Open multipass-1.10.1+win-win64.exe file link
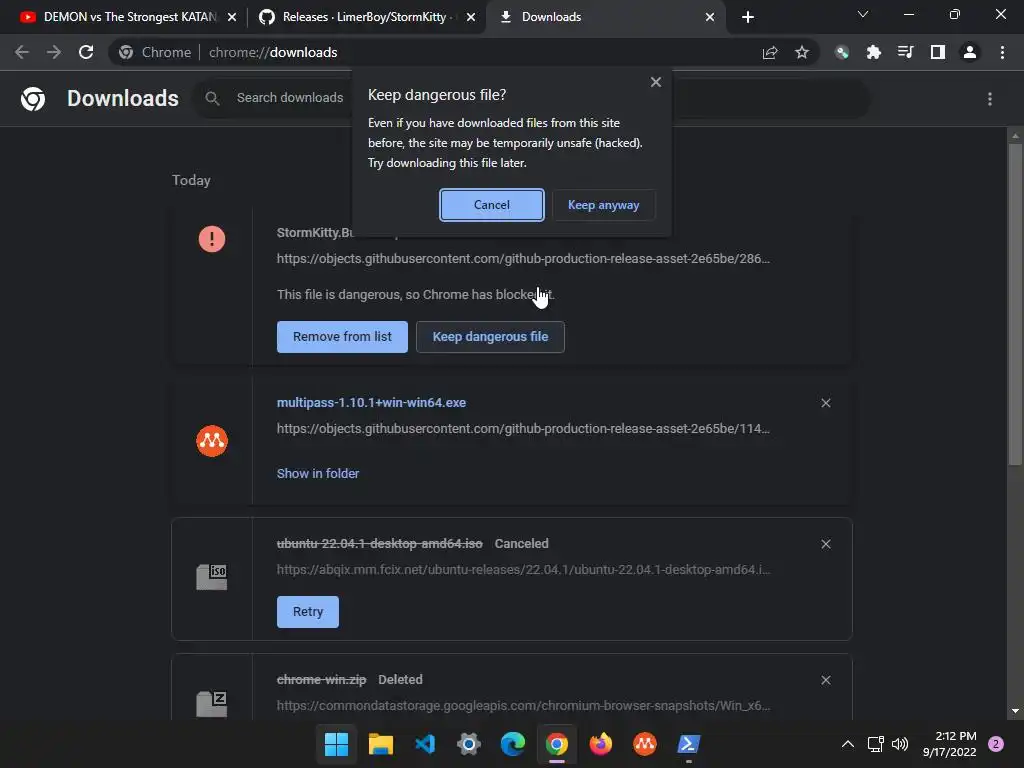Image resolution: width=1024 pixels, height=768 pixels. [x=371, y=403]
